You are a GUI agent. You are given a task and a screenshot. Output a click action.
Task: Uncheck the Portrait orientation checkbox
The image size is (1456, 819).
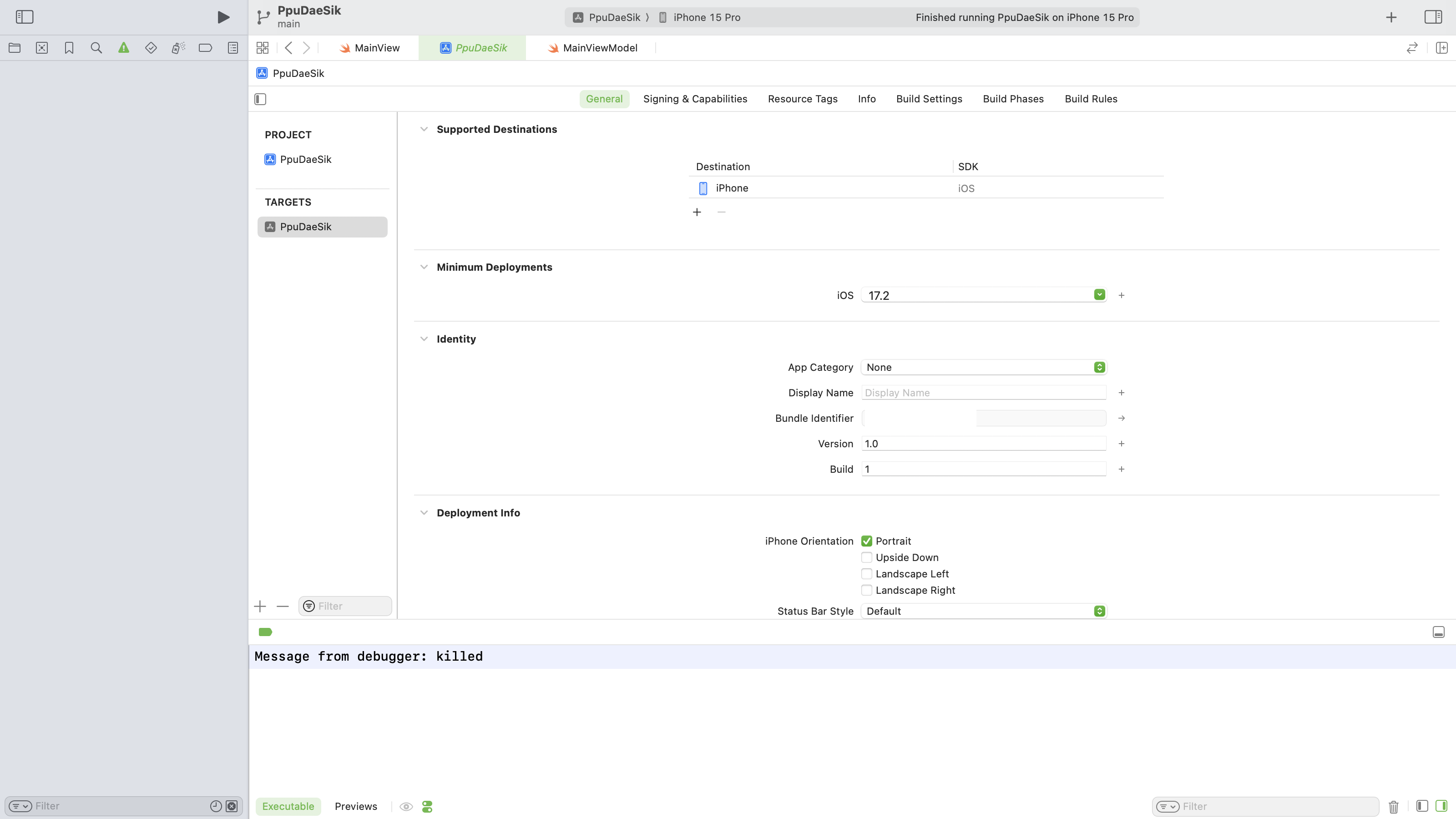click(866, 541)
